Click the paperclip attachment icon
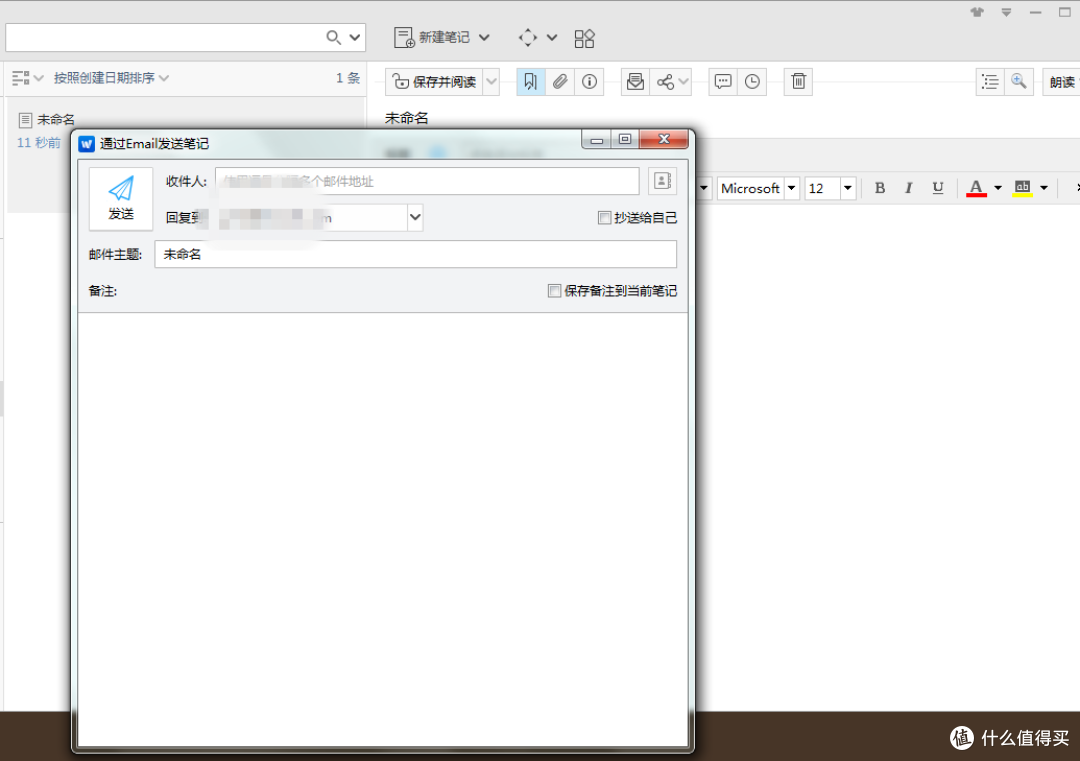 click(x=560, y=82)
